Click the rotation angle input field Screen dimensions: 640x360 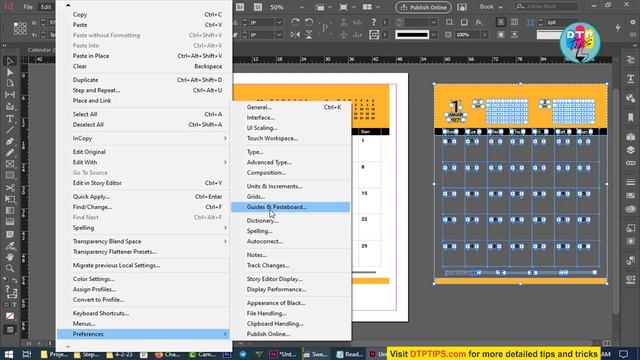pyautogui.click(x=262, y=22)
